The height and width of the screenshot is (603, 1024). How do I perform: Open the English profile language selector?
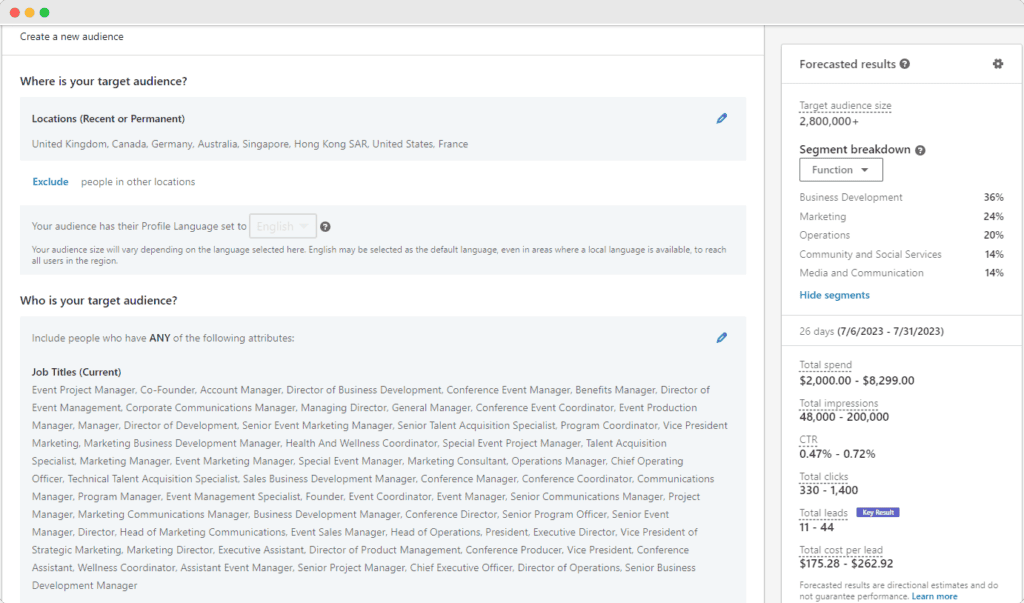(x=282, y=226)
